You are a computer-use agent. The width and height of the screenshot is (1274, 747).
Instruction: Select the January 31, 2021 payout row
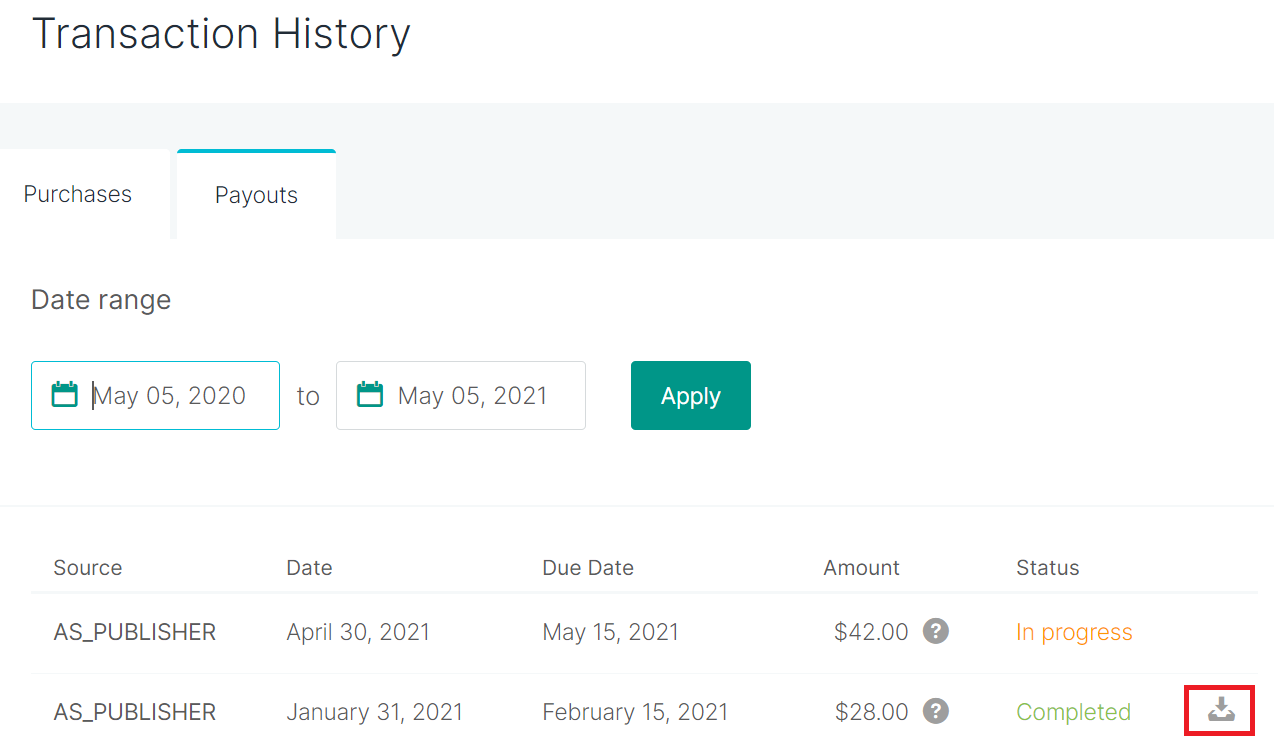644,711
